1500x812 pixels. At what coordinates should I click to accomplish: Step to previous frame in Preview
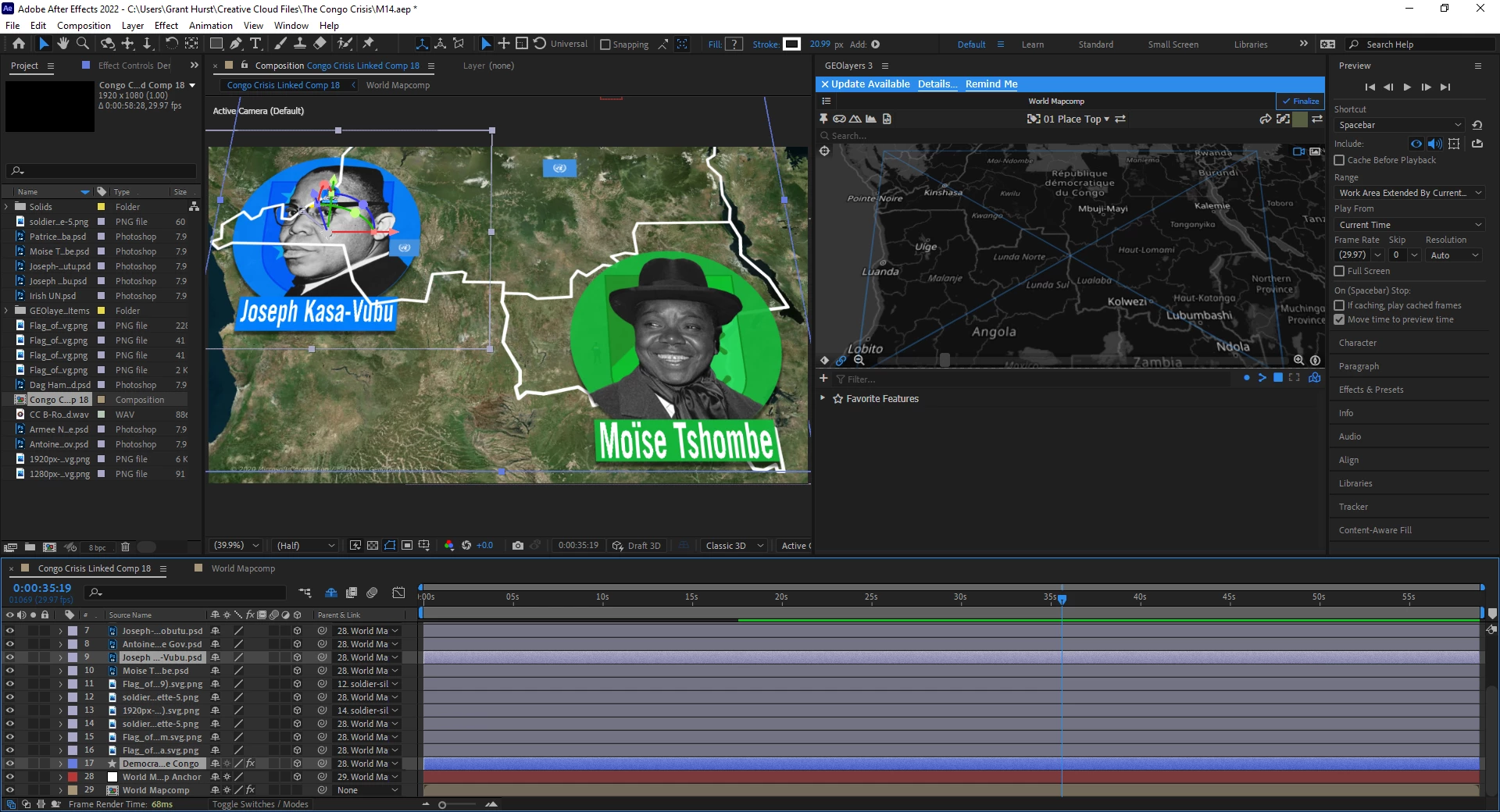(1388, 87)
